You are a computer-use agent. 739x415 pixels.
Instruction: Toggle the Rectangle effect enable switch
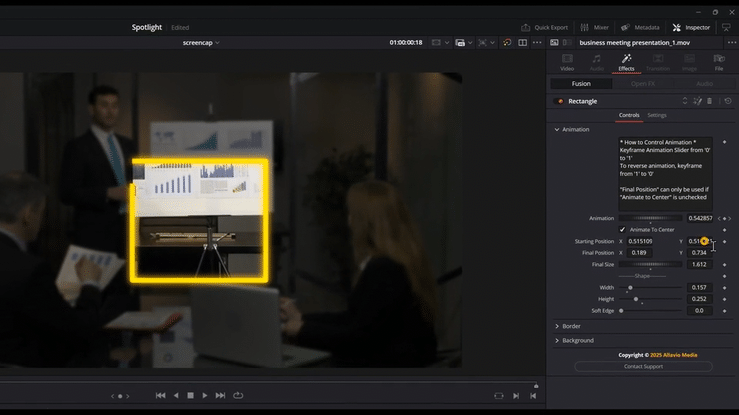[x=560, y=101]
